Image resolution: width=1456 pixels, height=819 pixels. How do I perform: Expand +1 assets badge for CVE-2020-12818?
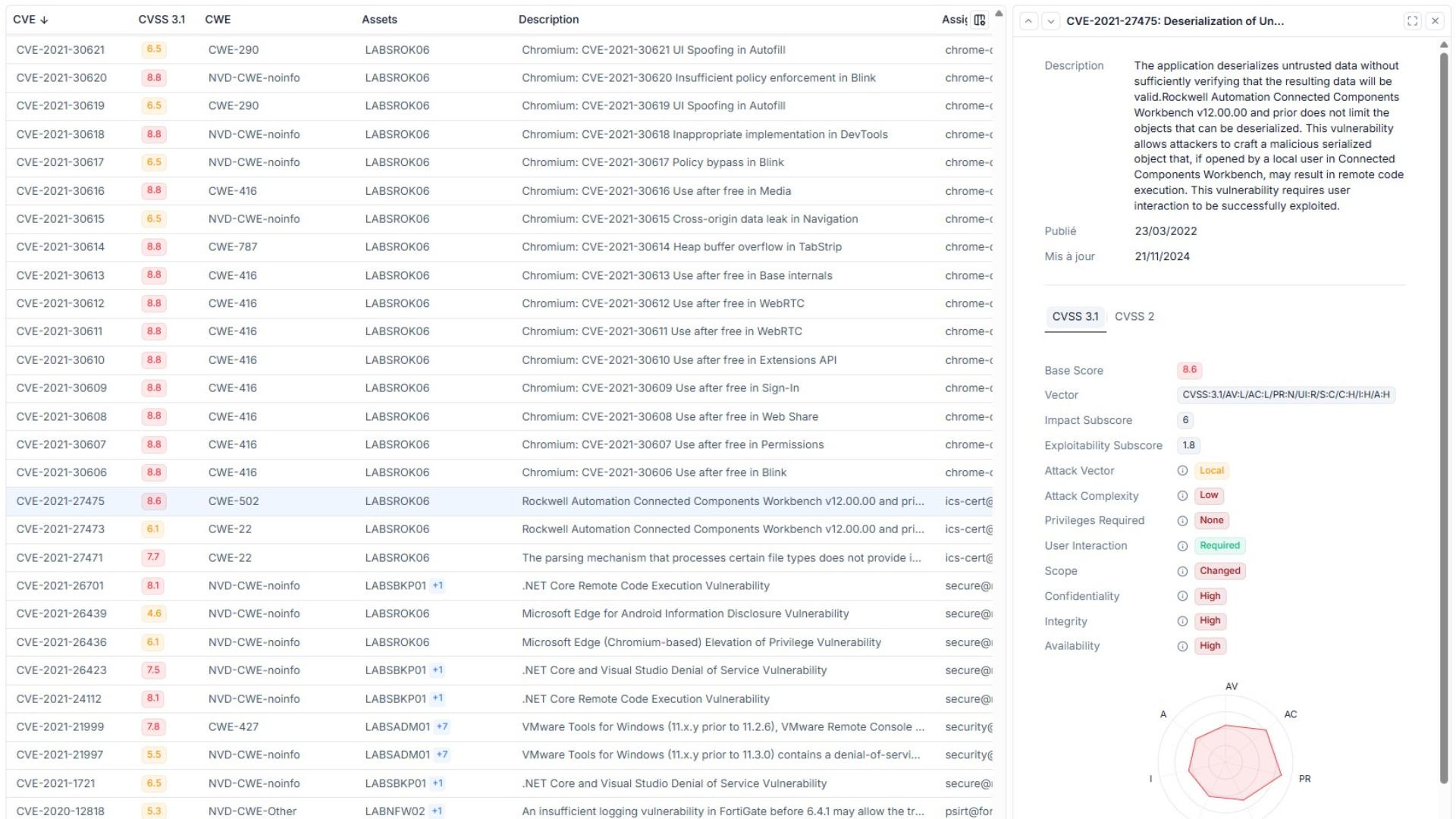coord(437,811)
